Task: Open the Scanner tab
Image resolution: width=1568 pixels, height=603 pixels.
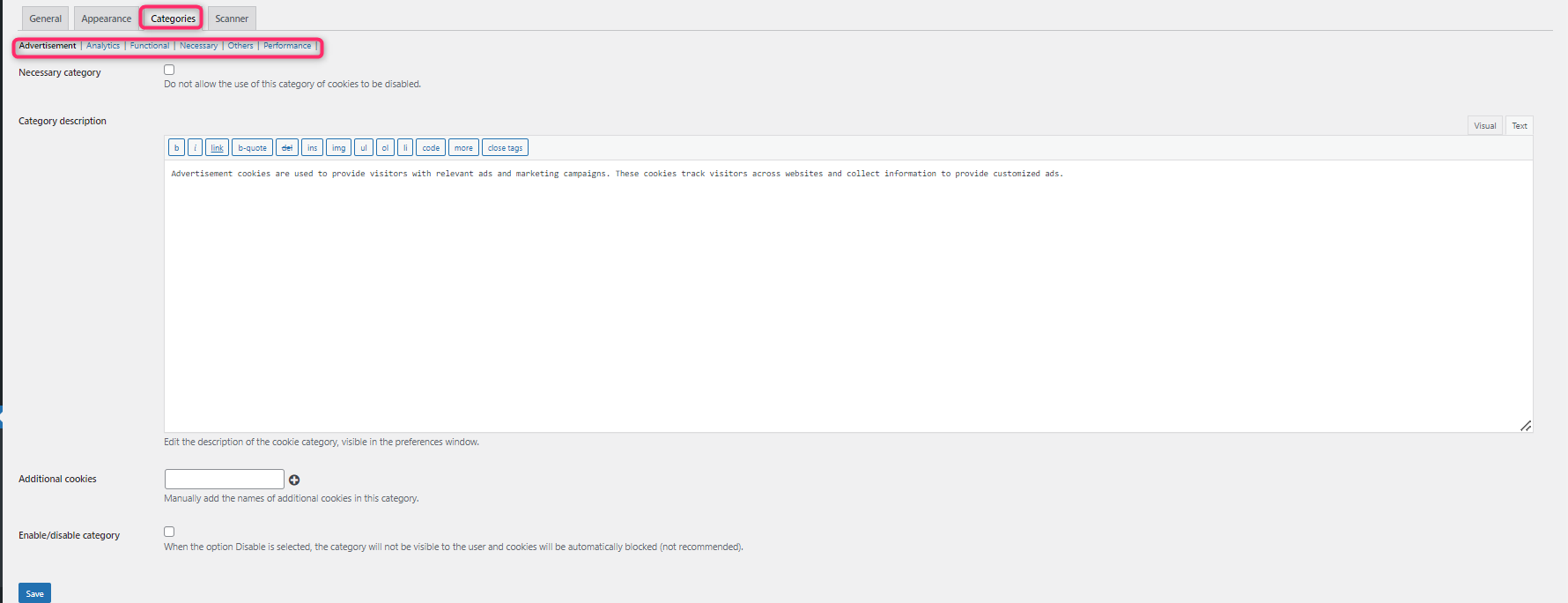Action: click(x=232, y=19)
